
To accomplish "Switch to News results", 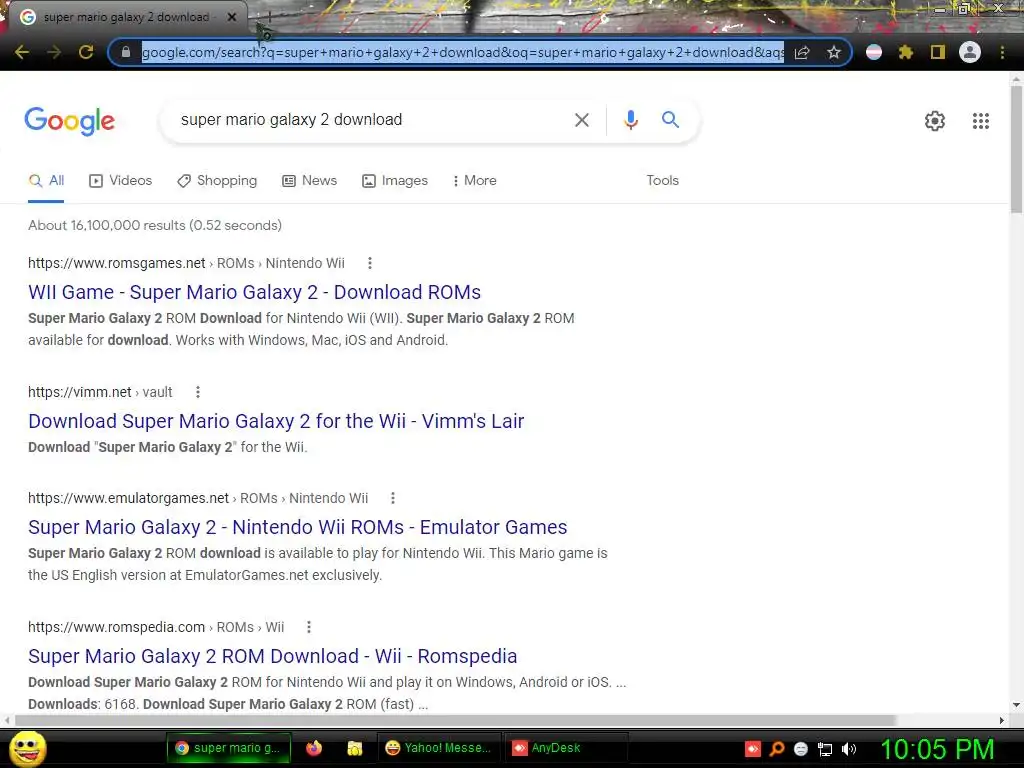I will [x=310, y=181].
